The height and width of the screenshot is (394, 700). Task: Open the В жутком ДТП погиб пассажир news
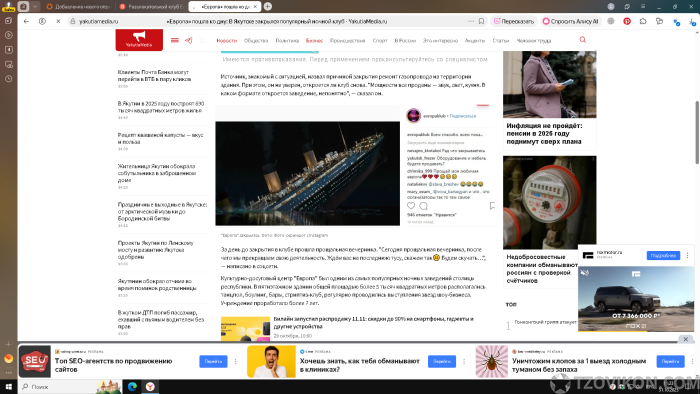coord(161,319)
